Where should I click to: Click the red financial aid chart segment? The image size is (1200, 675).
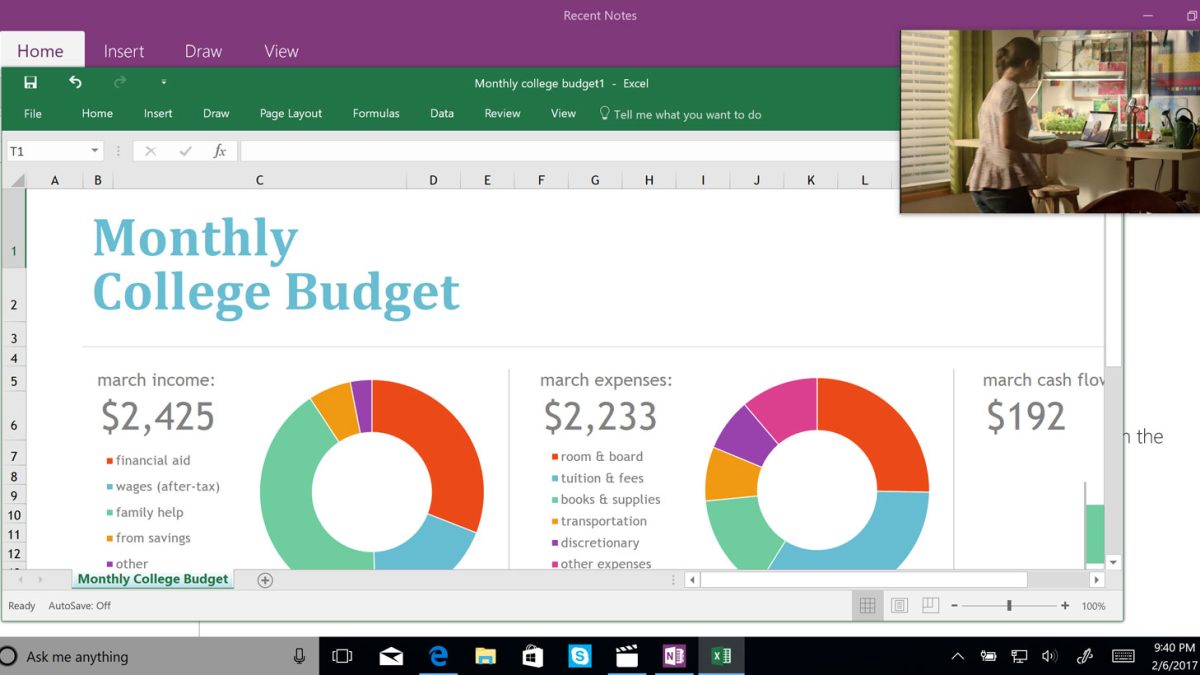(445, 450)
